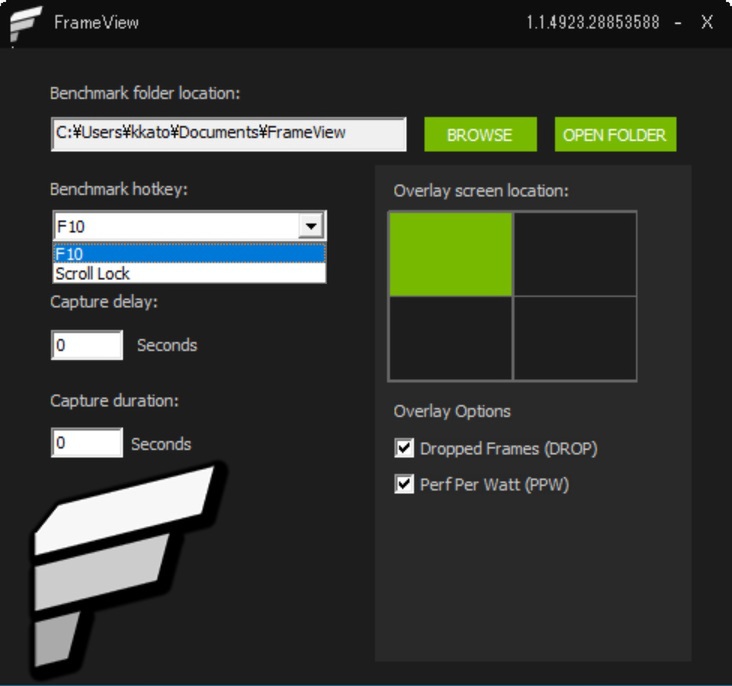Screen dimensions: 732x686
Task: Click the Capture delay seconds field
Action: point(87,345)
